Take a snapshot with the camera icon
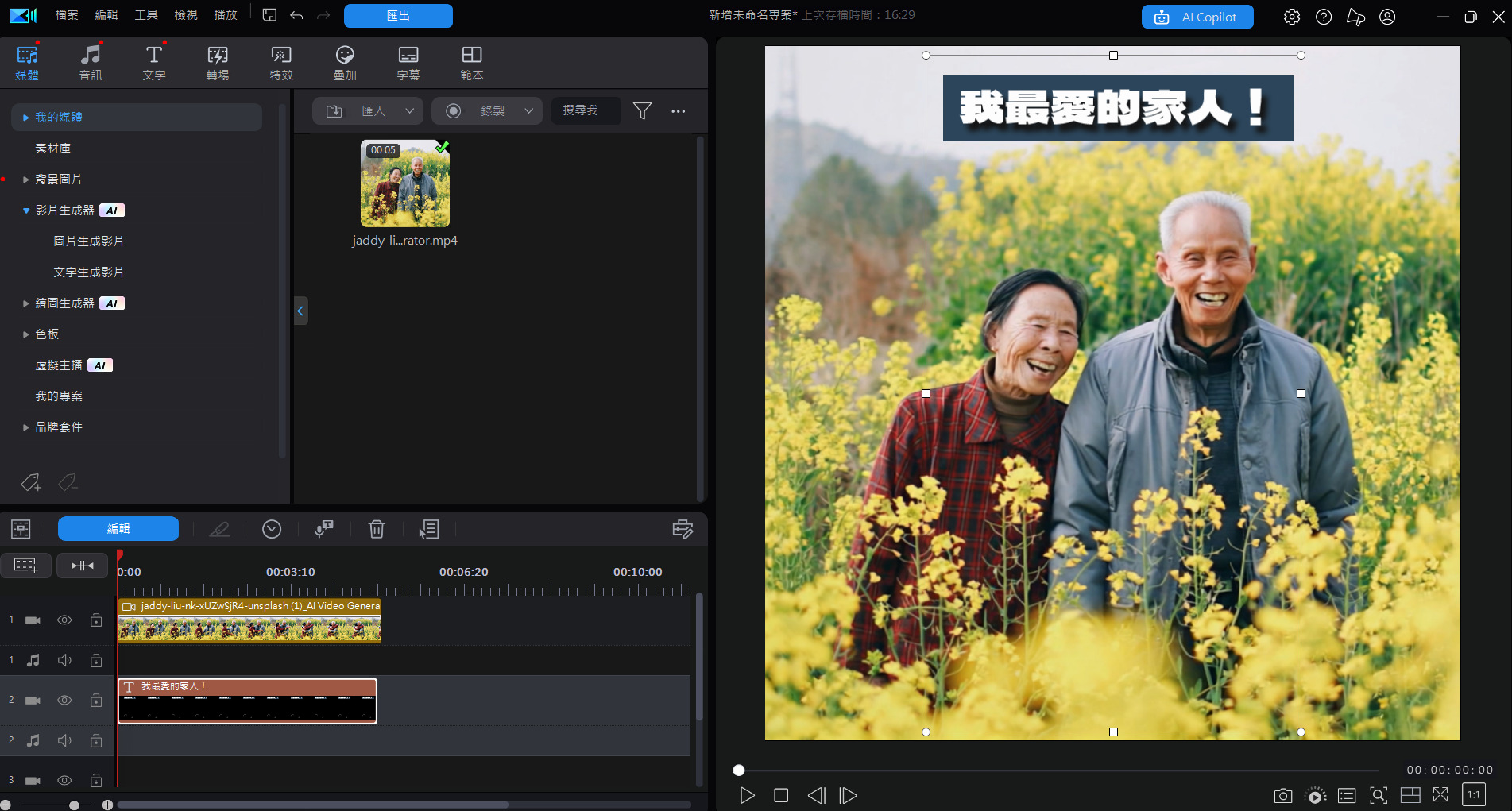Viewport: 1512px width, 811px height. click(x=1282, y=794)
